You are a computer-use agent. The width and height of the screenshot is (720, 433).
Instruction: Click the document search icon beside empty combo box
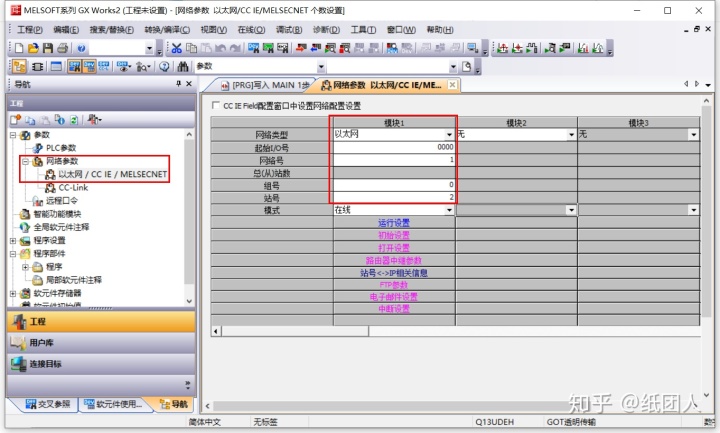click(467, 67)
